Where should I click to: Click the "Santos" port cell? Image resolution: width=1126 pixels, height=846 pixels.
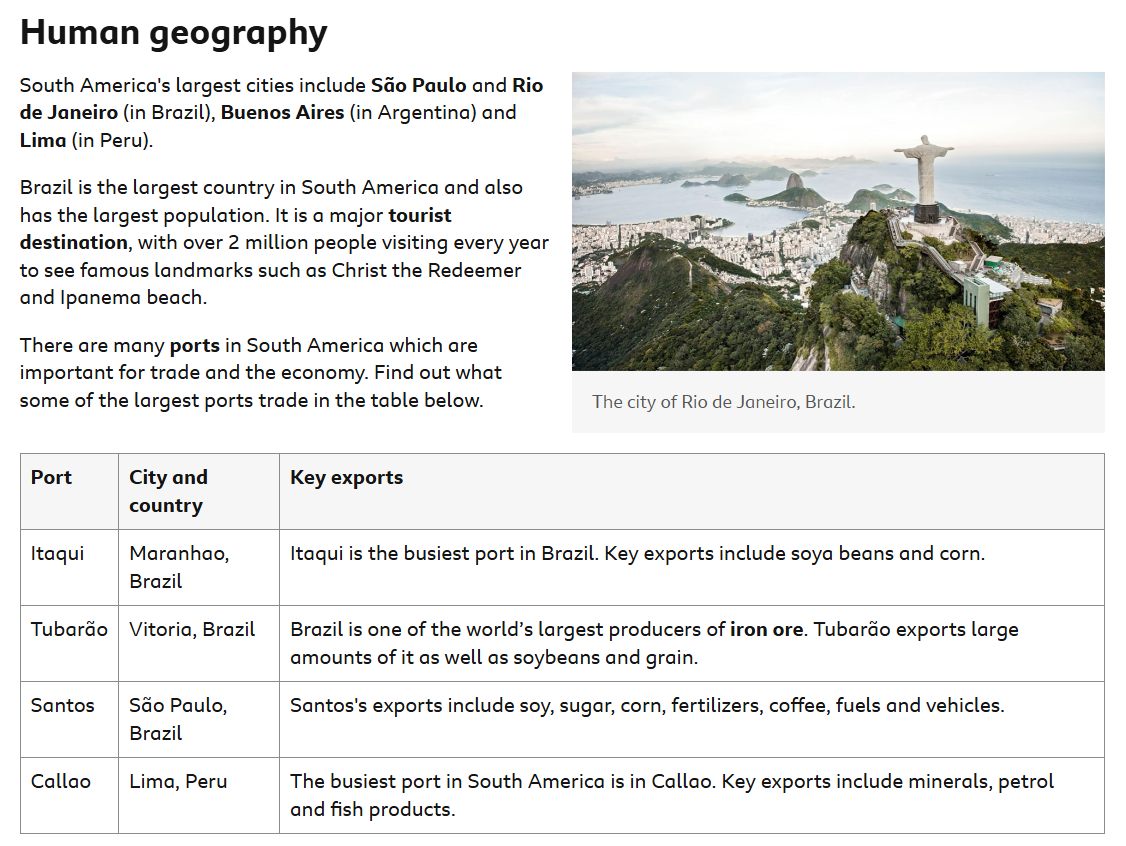(x=69, y=720)
